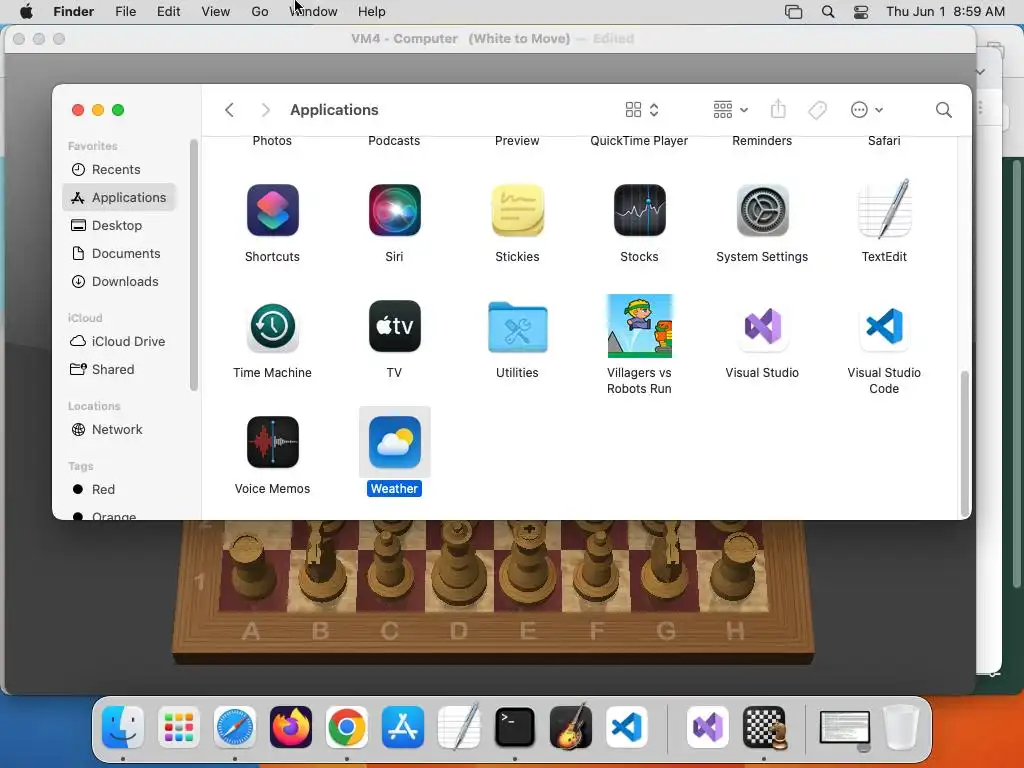Open purple Visual Studio from the Dock
1024x768 pixels.
tap(708, 727)
